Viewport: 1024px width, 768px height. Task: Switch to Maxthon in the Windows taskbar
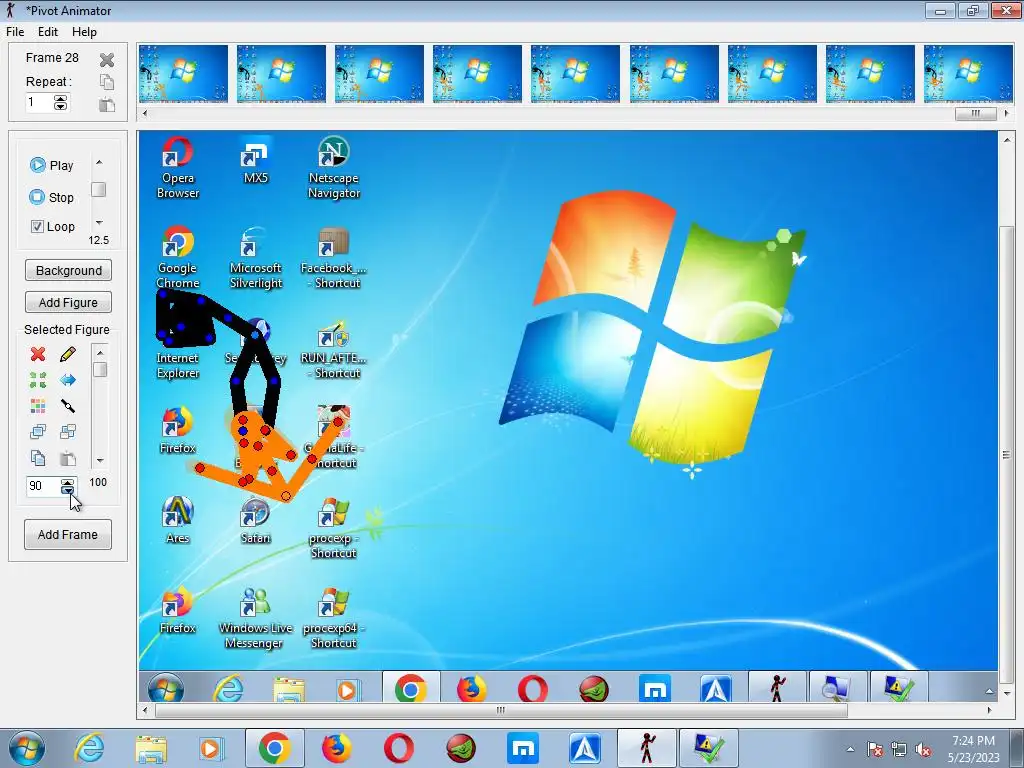523,748
